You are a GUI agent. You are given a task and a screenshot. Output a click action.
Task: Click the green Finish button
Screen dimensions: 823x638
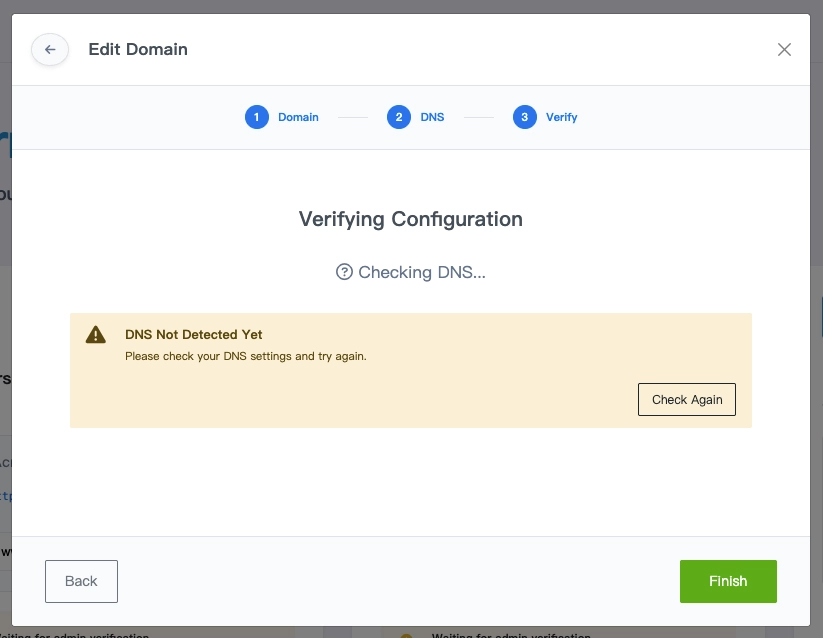(x=728, y=581)
